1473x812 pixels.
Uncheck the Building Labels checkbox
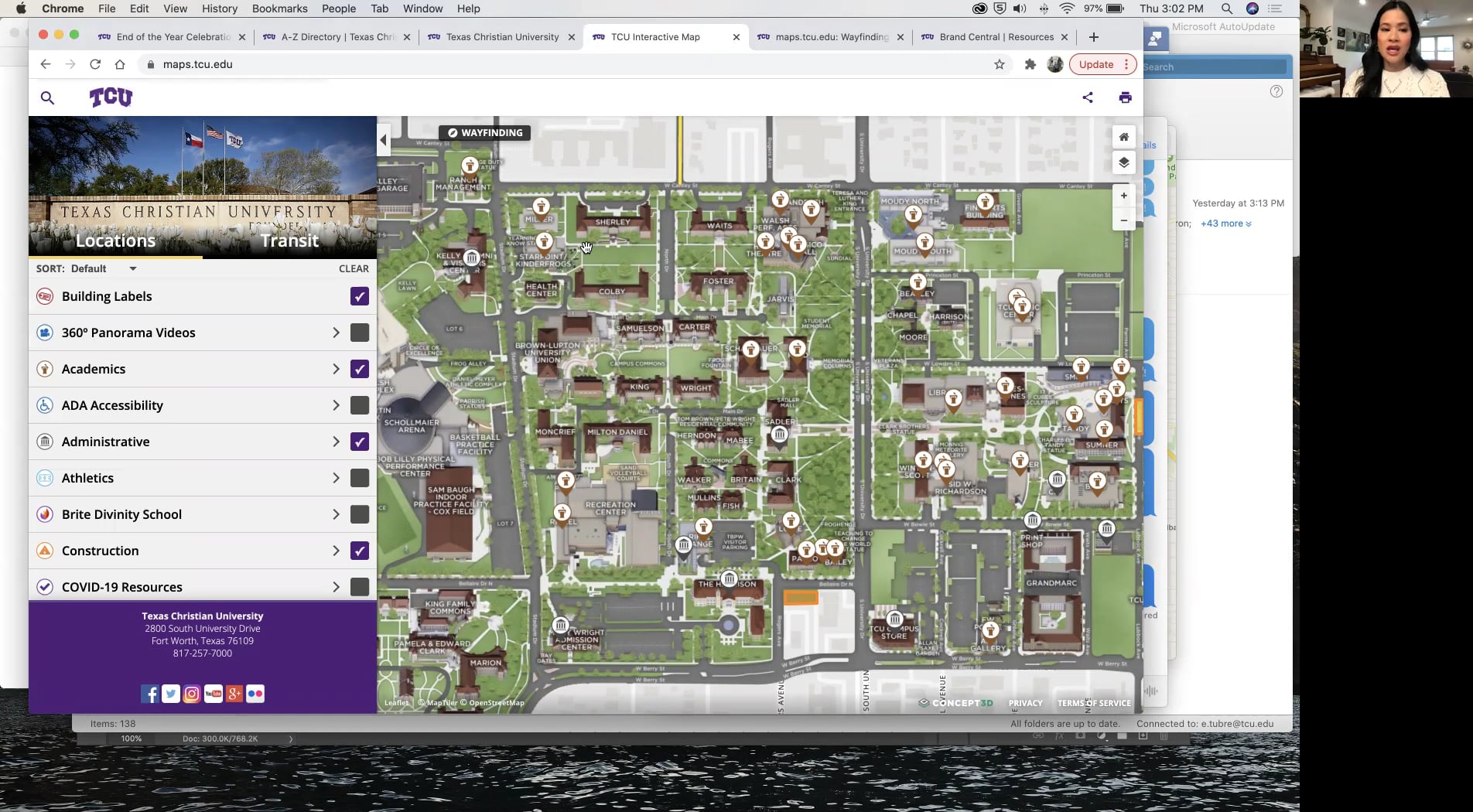[x=359, y=296]
